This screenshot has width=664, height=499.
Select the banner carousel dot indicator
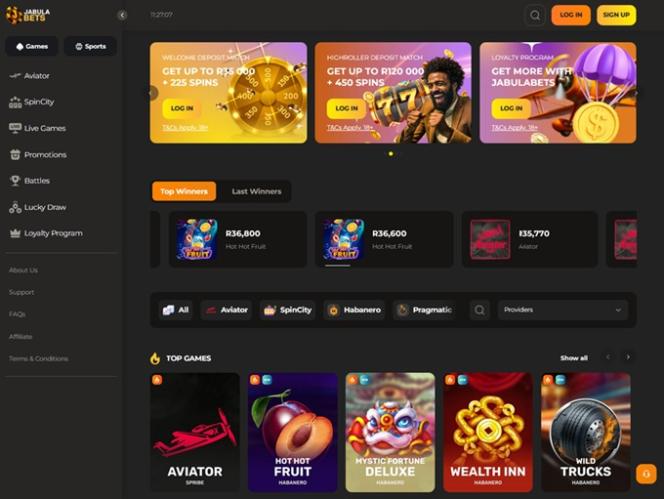point(390,154)
